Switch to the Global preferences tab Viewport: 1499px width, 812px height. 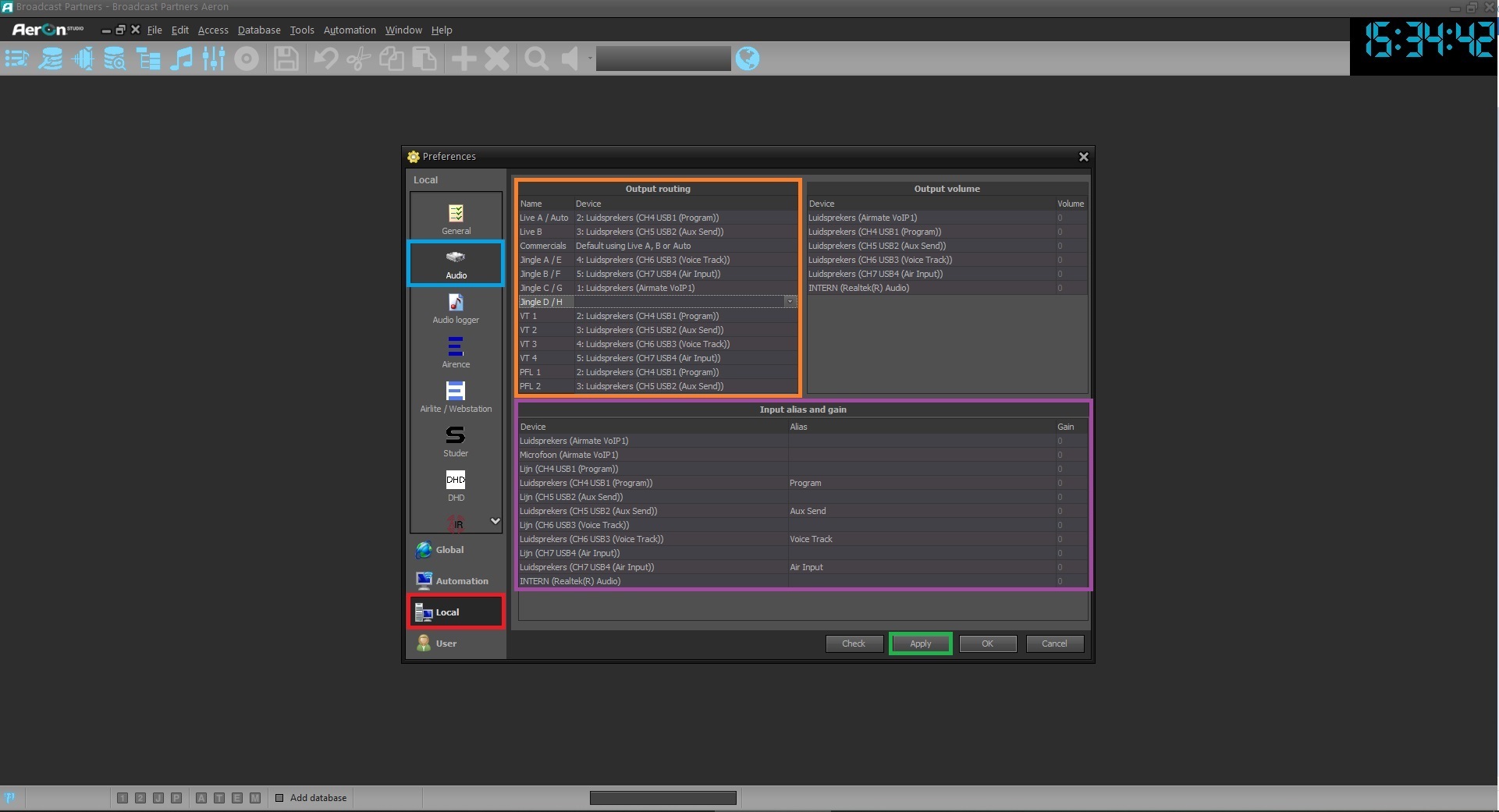tap(449, 550)
